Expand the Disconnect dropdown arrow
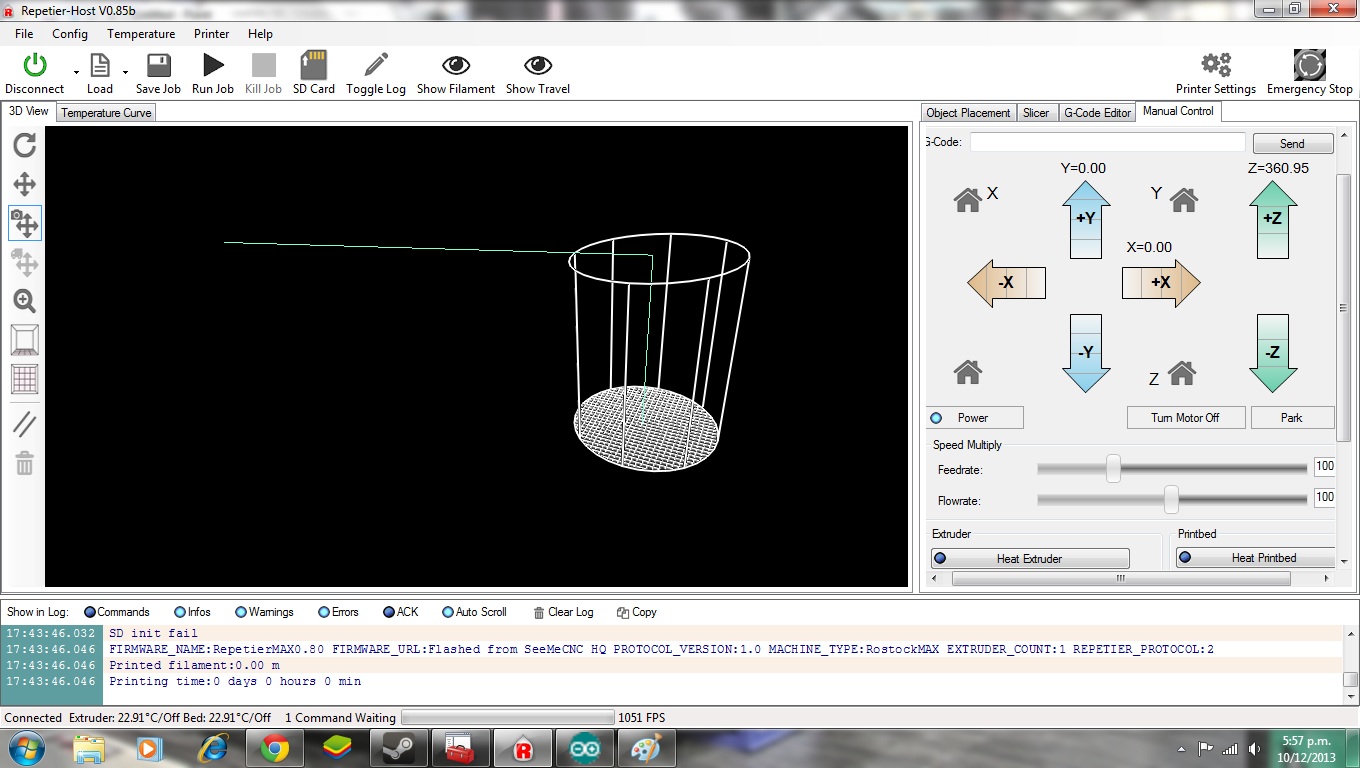This screenshot has height=768, width=1360. click(76, 72)
